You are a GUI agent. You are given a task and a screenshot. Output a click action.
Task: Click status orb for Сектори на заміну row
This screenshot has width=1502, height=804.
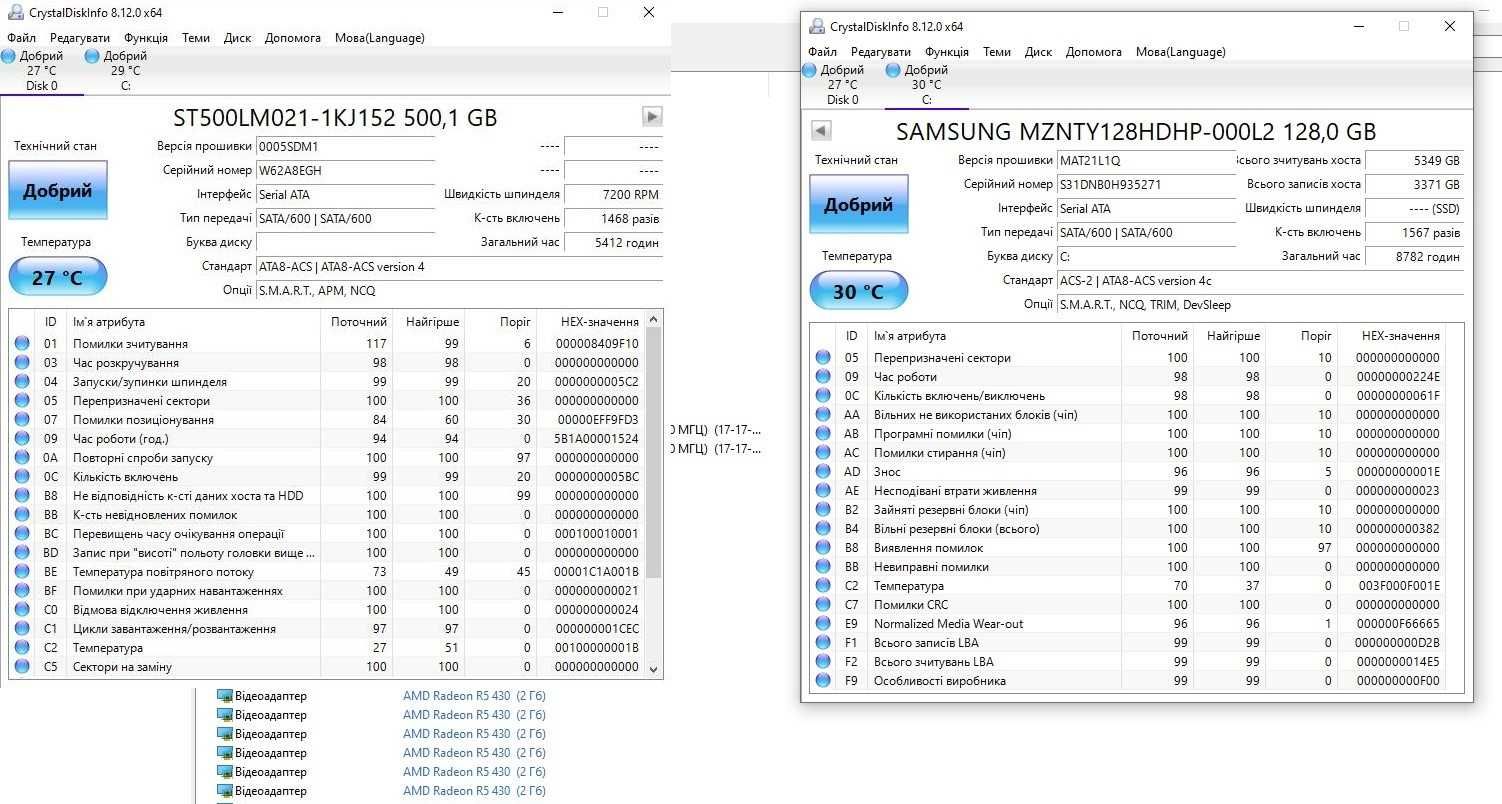click(x=22, y=667)
